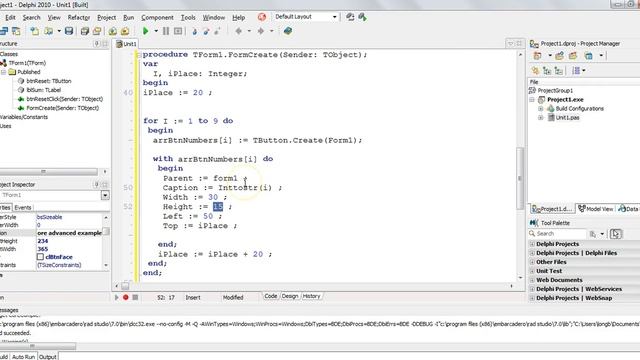Click the Program Reset stop icon
This screenshot has height=360, width=640.
tap(178, 31)
